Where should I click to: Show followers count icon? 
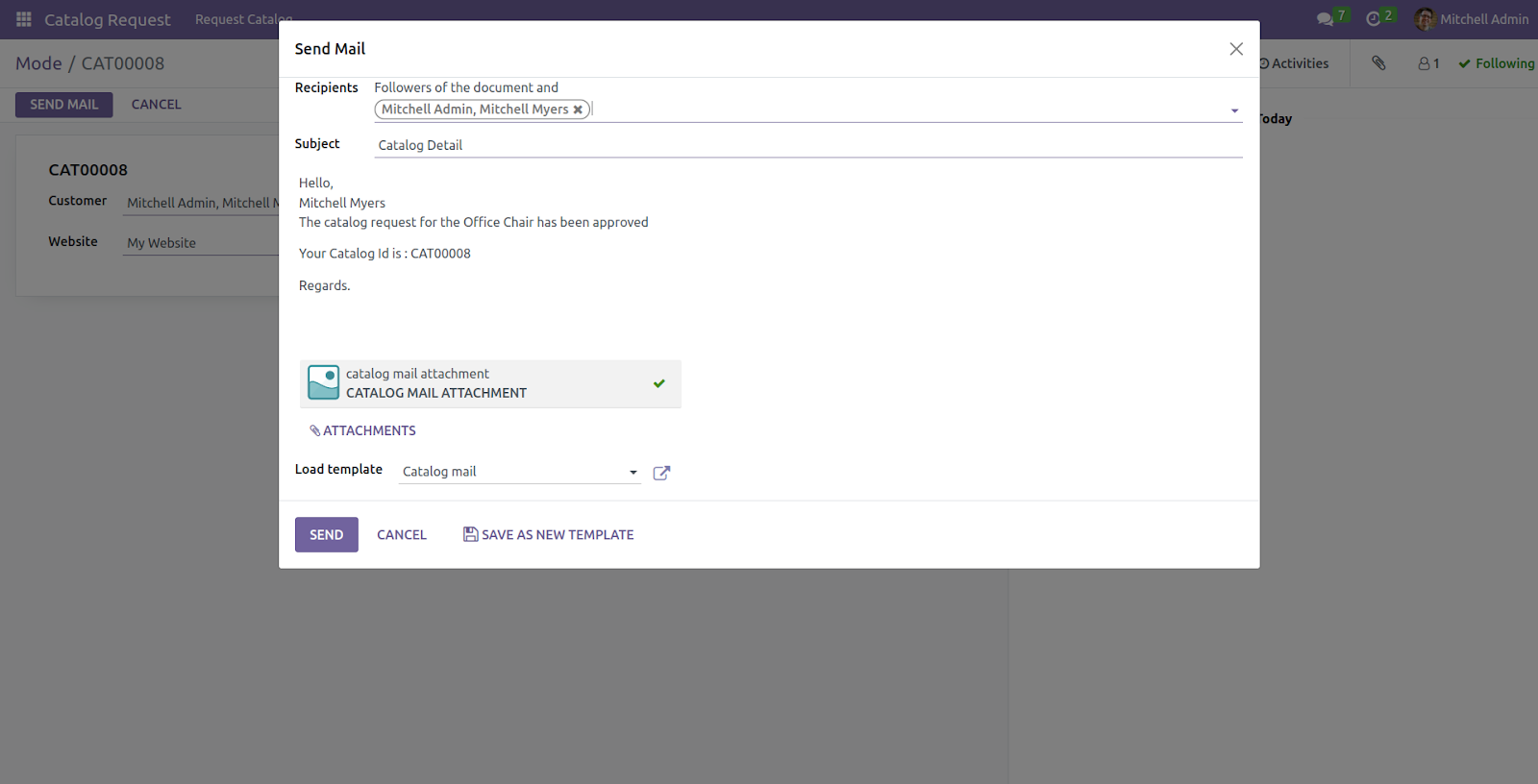coord(1428,63)
